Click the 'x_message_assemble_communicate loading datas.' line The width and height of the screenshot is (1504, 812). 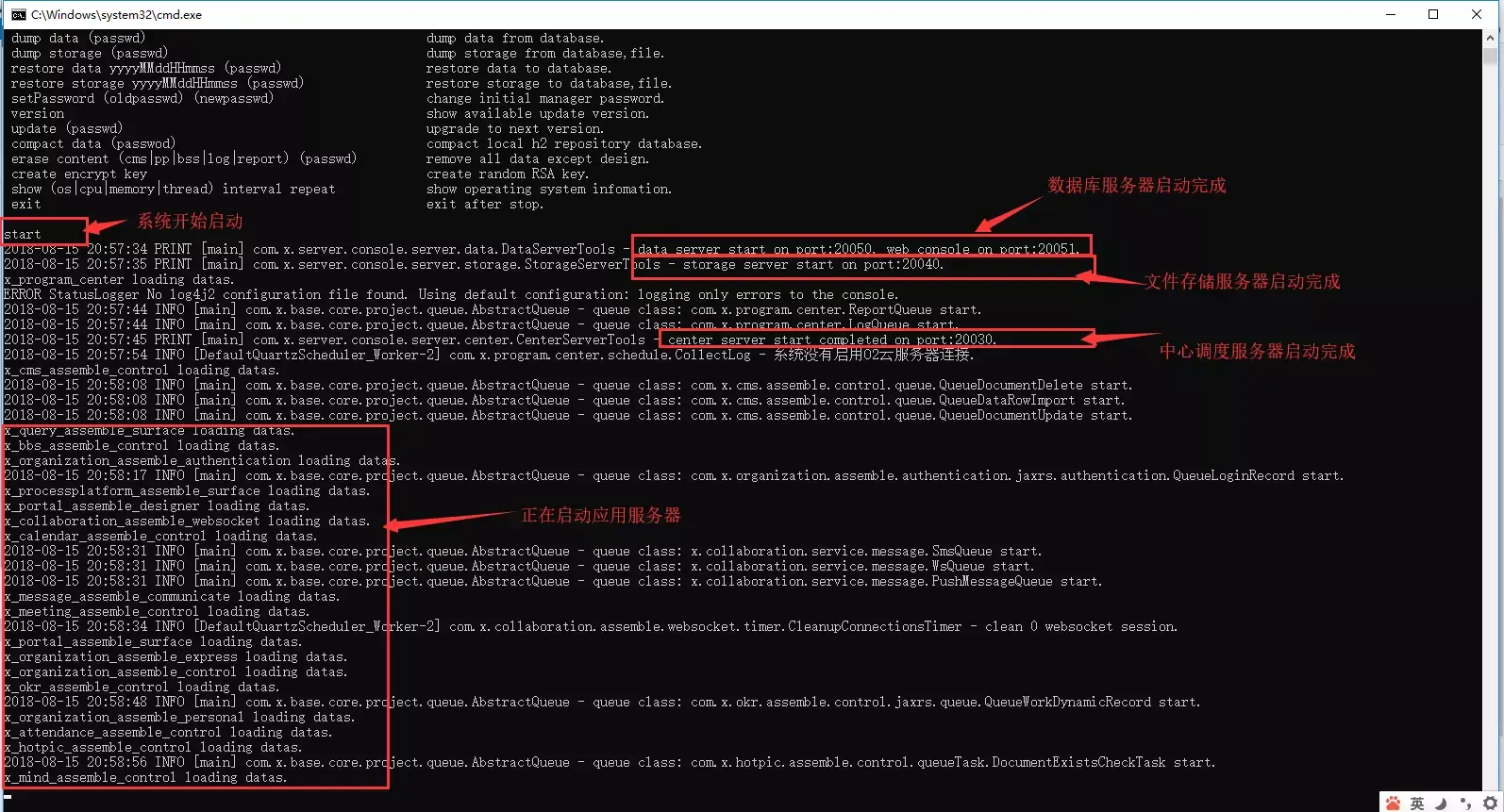(x=172, y=597)
